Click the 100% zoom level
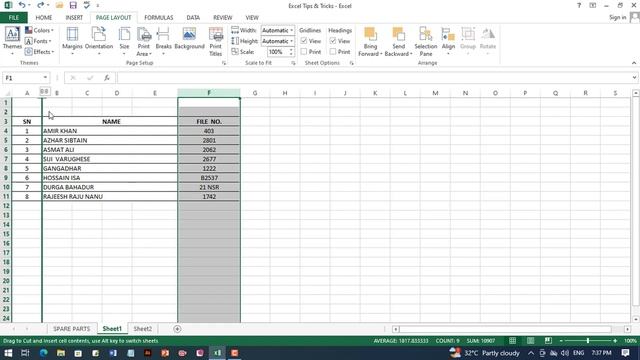640x360 pixels. coord(630,340)
